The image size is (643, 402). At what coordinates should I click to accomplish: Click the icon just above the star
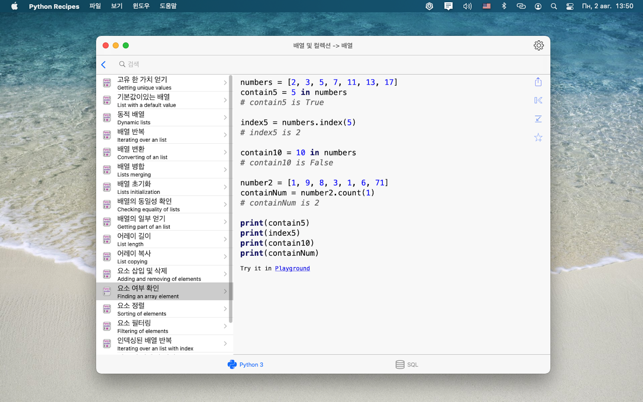538,119
